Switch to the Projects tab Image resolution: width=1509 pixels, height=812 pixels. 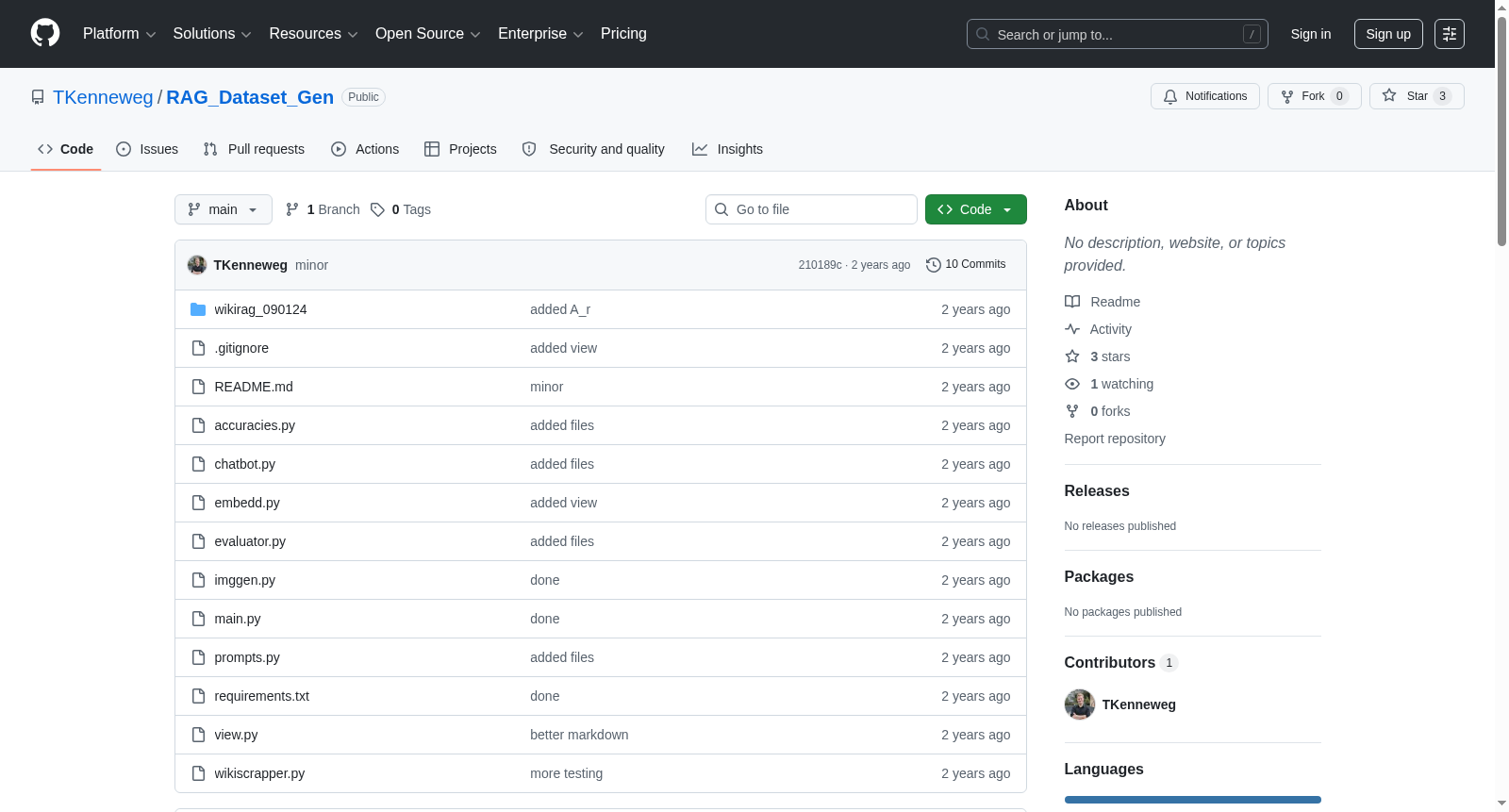point(460,149)
